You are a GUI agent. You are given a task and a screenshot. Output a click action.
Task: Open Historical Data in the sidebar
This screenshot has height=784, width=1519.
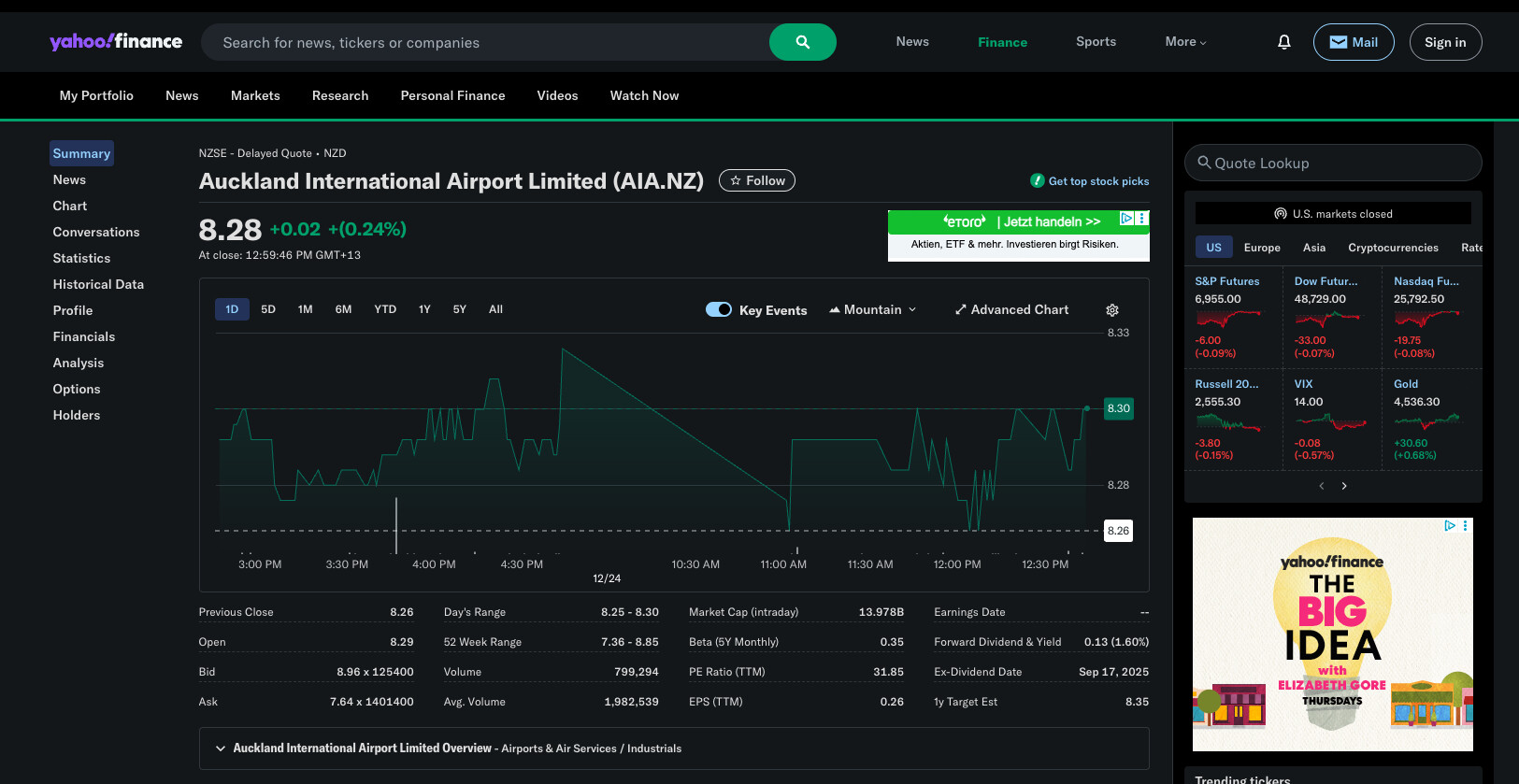98,284
